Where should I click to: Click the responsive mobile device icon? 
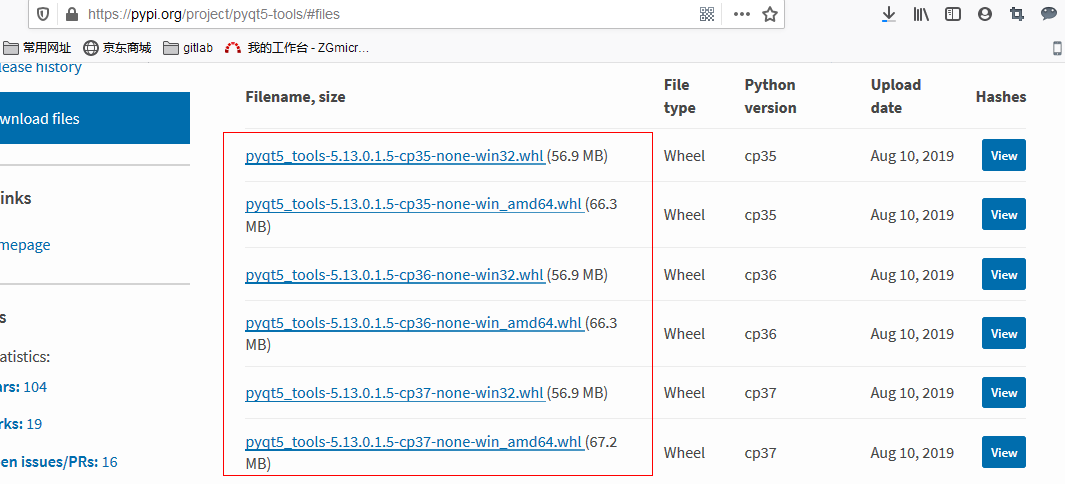(1058, 48)
